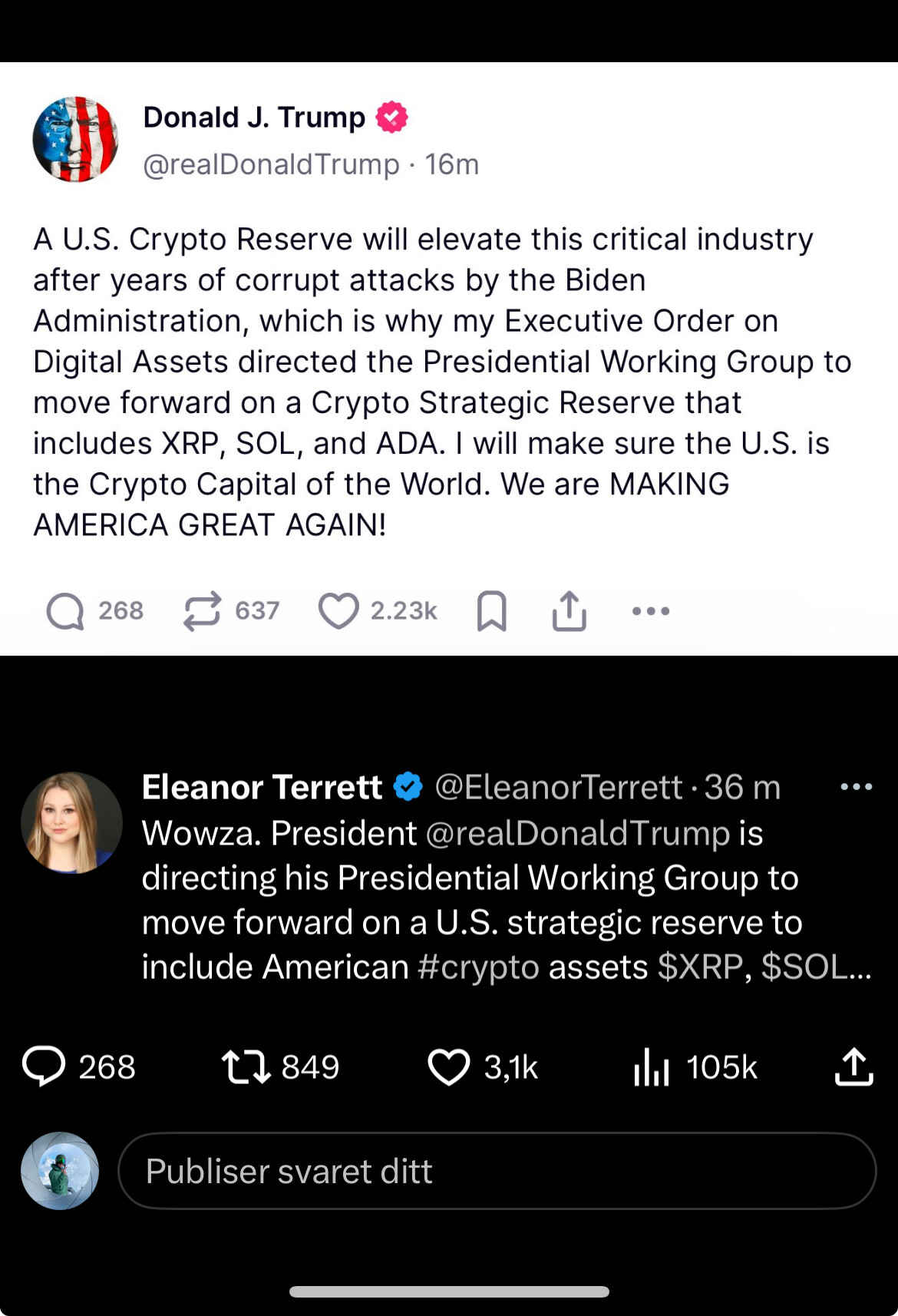ReTruth the Donald J. Trump post
Screen dimensions: 898x1316
(x=202, y=611)
